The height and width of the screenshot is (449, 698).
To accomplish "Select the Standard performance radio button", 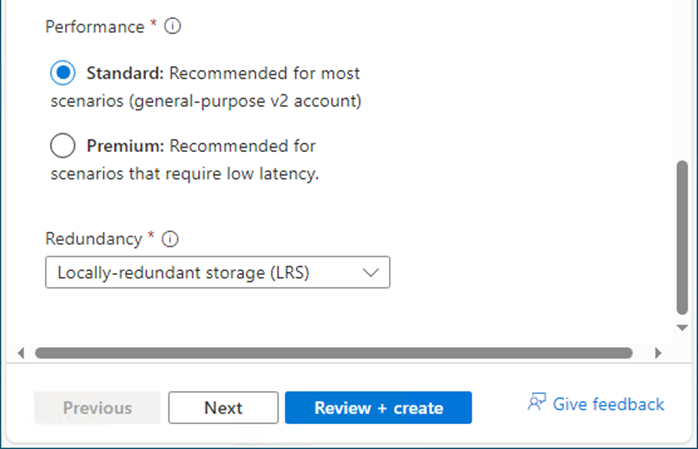I will tap(63, 73).
